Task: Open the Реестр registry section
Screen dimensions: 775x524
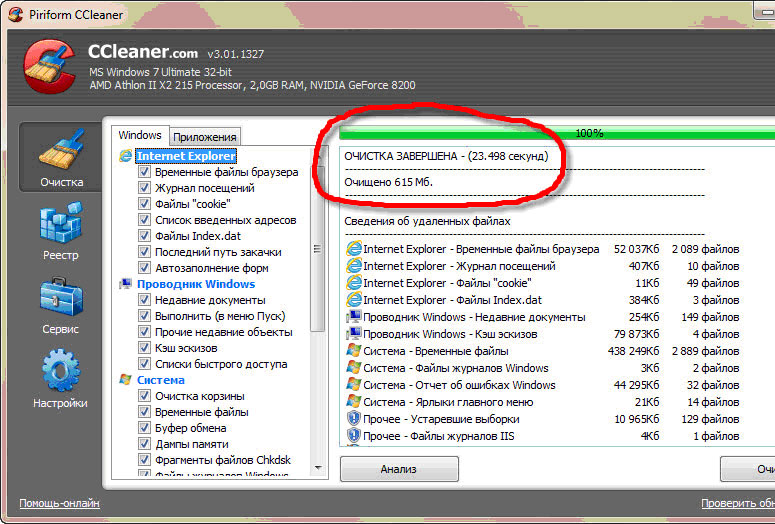Action: 61,231
